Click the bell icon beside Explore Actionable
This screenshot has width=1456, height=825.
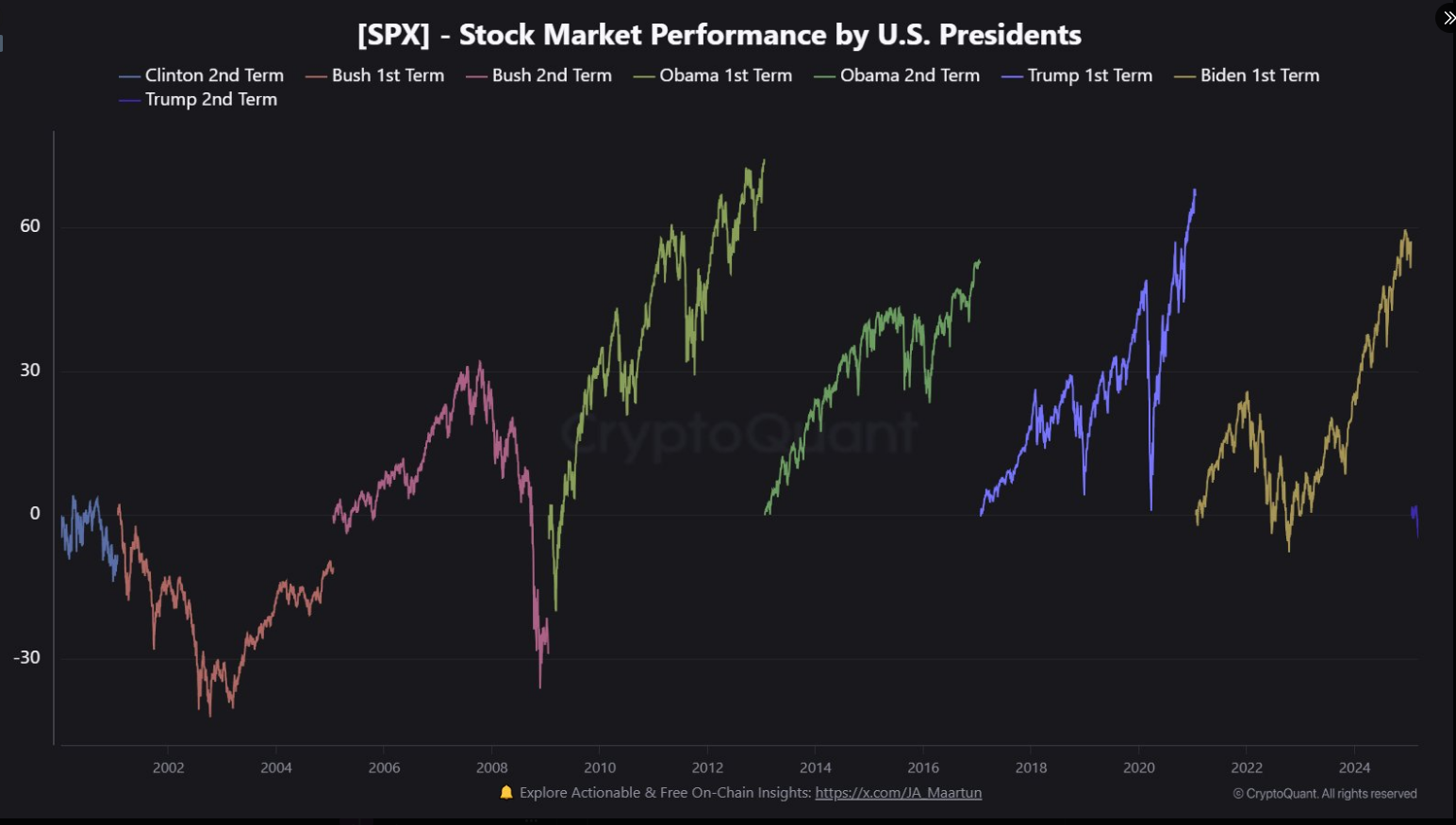506,793
